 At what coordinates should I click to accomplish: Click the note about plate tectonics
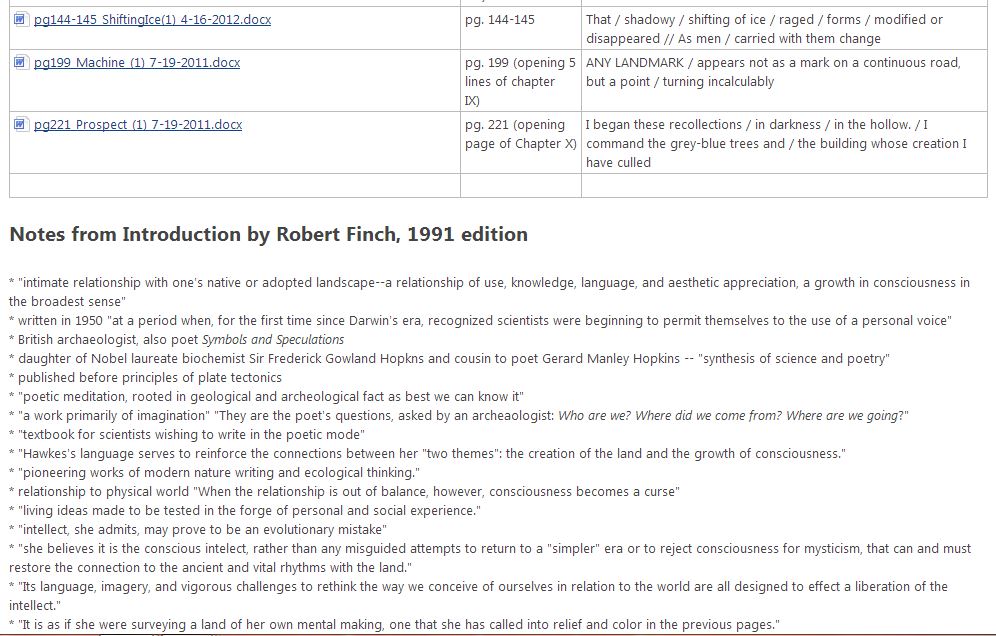150,378
